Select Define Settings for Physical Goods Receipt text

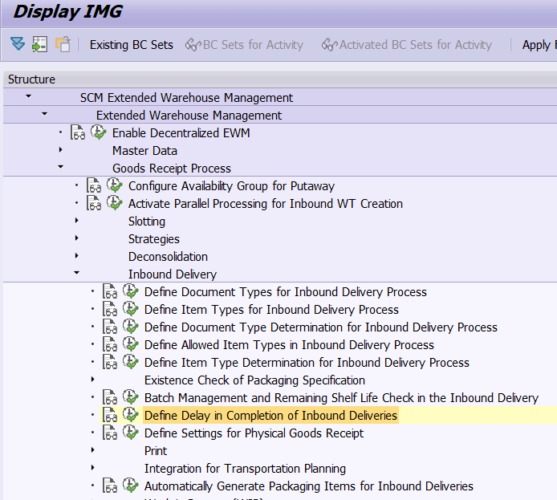[254, 433]
